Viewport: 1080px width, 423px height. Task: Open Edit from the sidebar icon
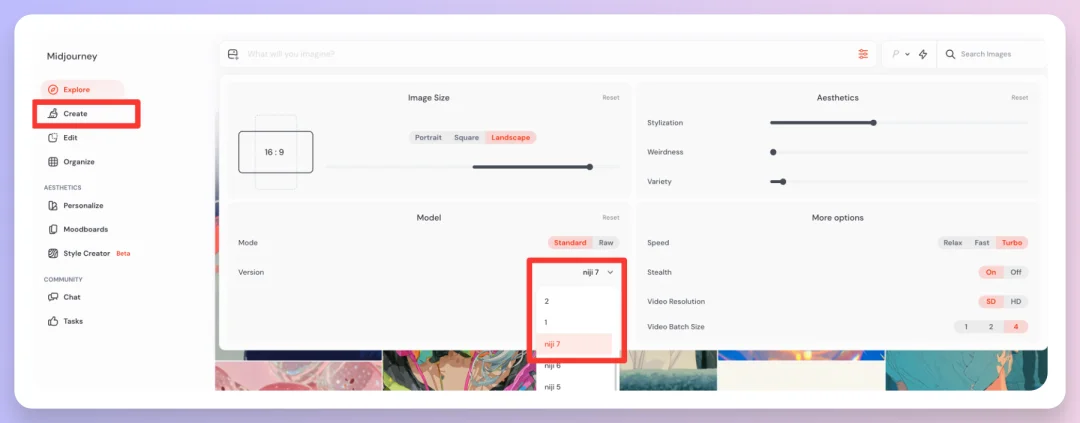pyautogui.click(x=54, y=138)
